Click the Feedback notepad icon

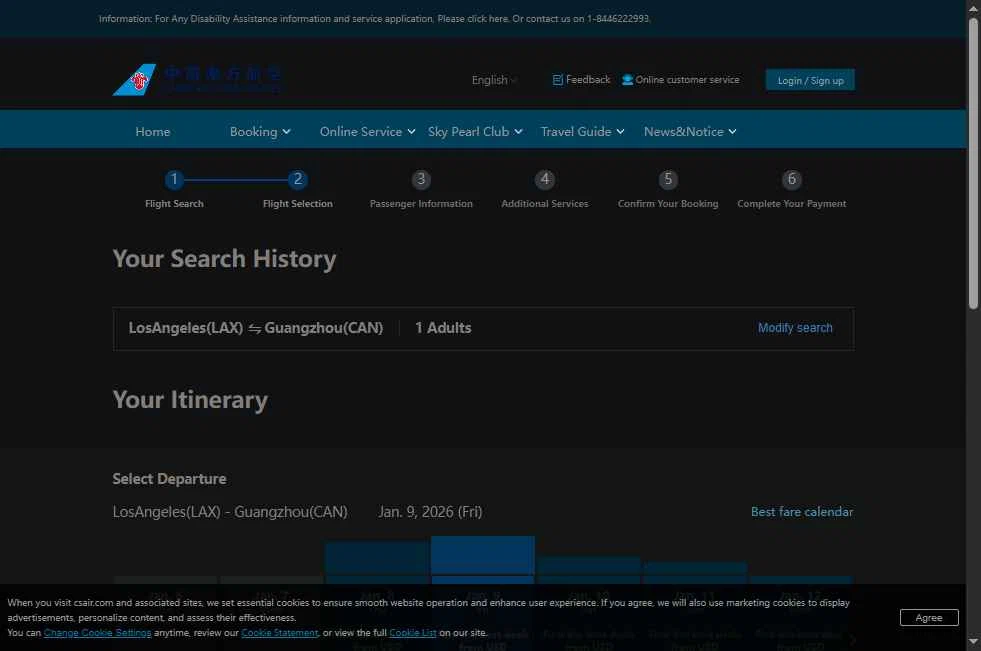coord(557,80)
